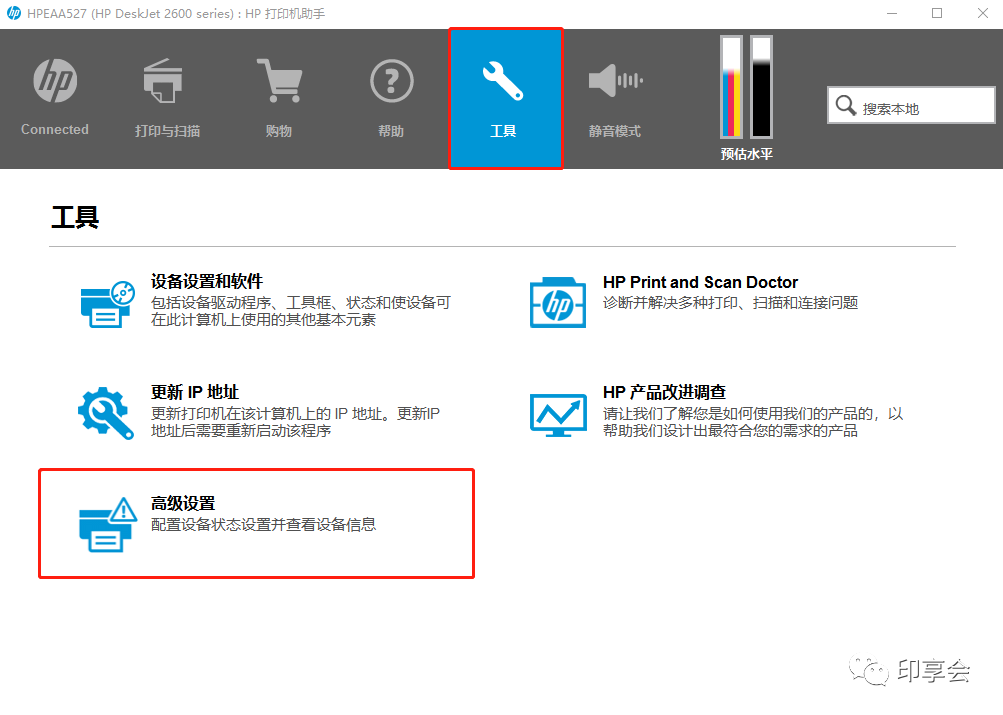Click text 配置设备状态设置并查看设备信息
This screenshot has height=715, width=1003.
(x=264, y=524)
